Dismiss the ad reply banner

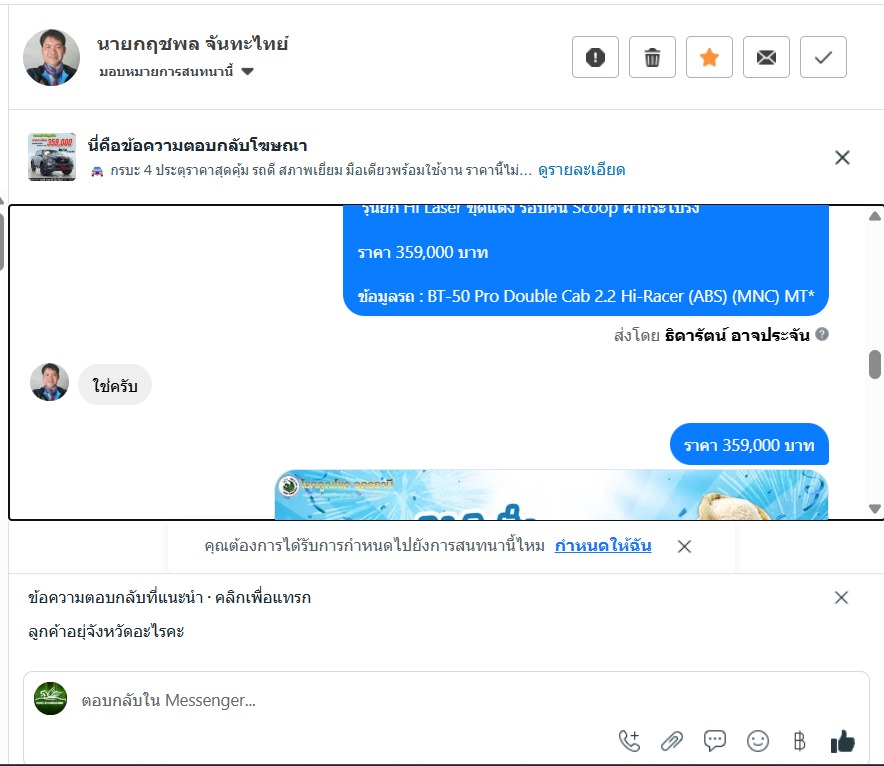click(x=842, y=157)
